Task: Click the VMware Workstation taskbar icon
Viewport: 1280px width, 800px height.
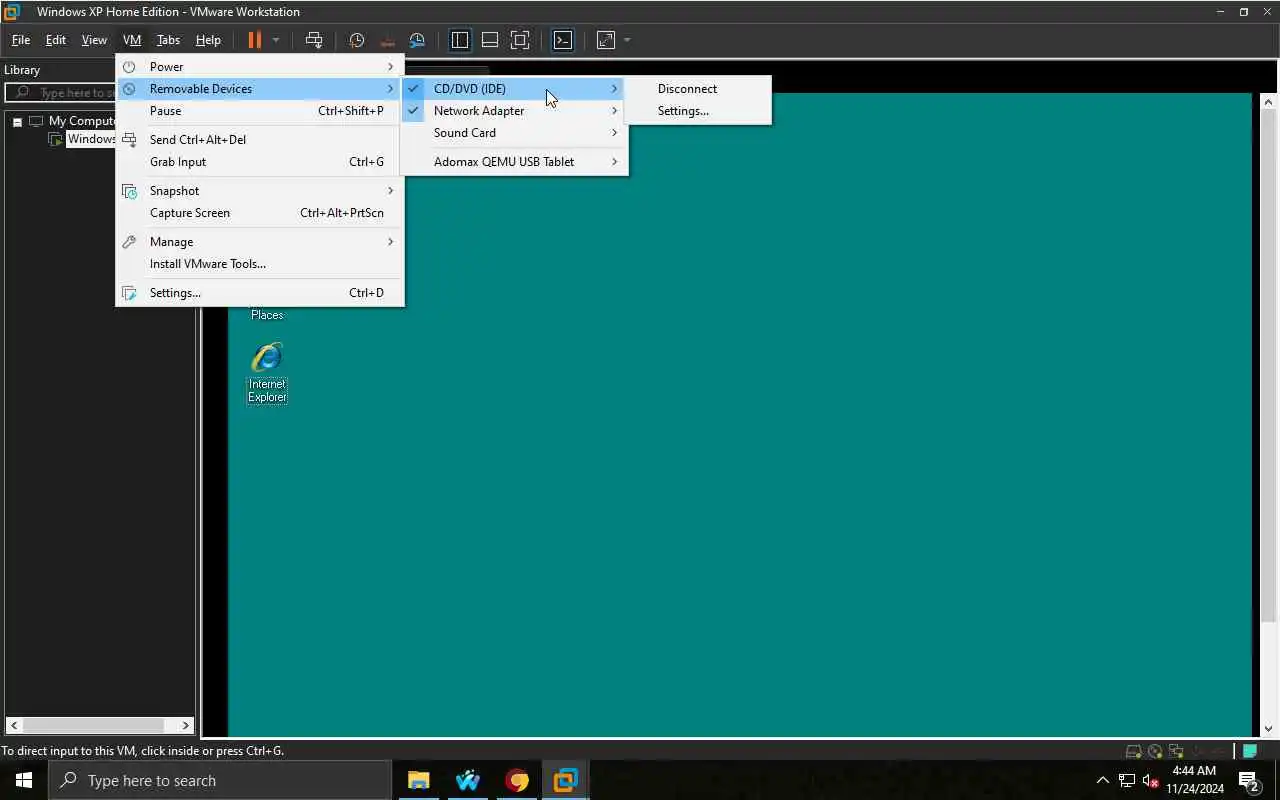Action: click(565, 780)
